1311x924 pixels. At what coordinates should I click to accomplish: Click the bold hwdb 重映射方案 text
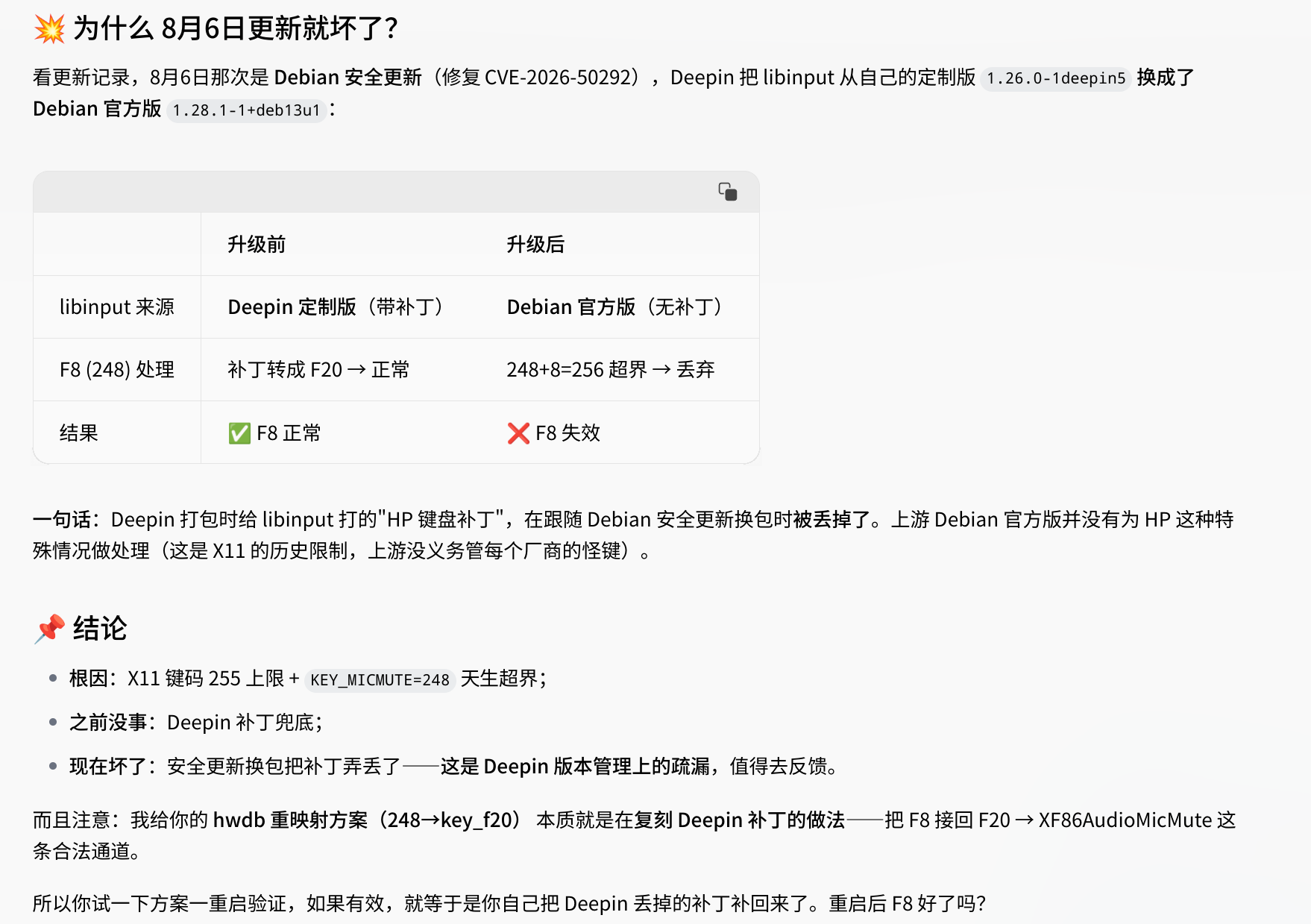pyautogui.click(x=291, y=820)
